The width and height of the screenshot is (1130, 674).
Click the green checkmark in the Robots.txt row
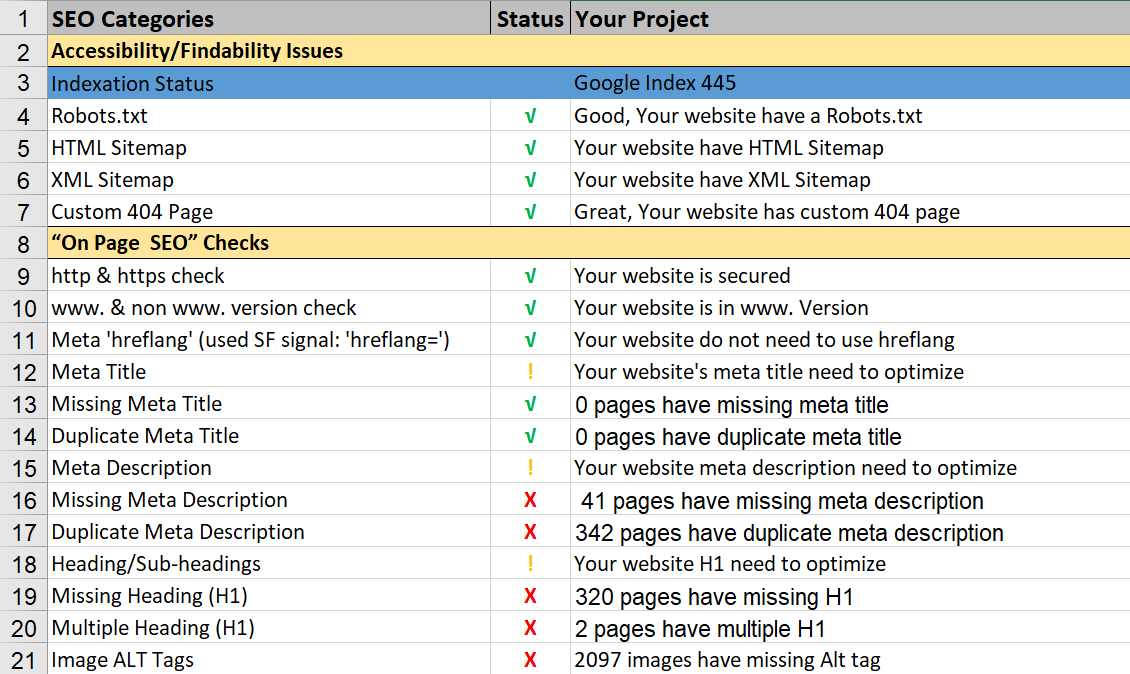click(x=530, y=116)
